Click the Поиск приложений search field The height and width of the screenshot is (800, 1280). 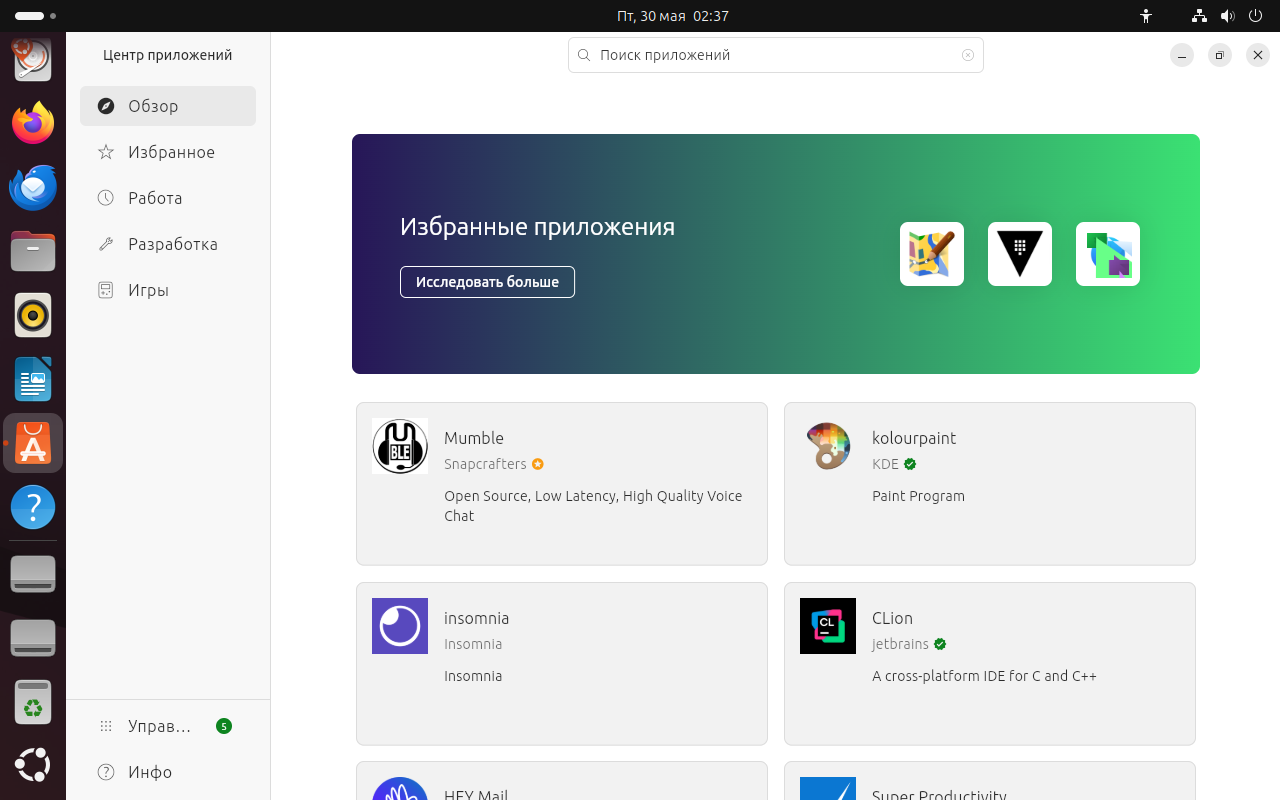pos(776,55)
